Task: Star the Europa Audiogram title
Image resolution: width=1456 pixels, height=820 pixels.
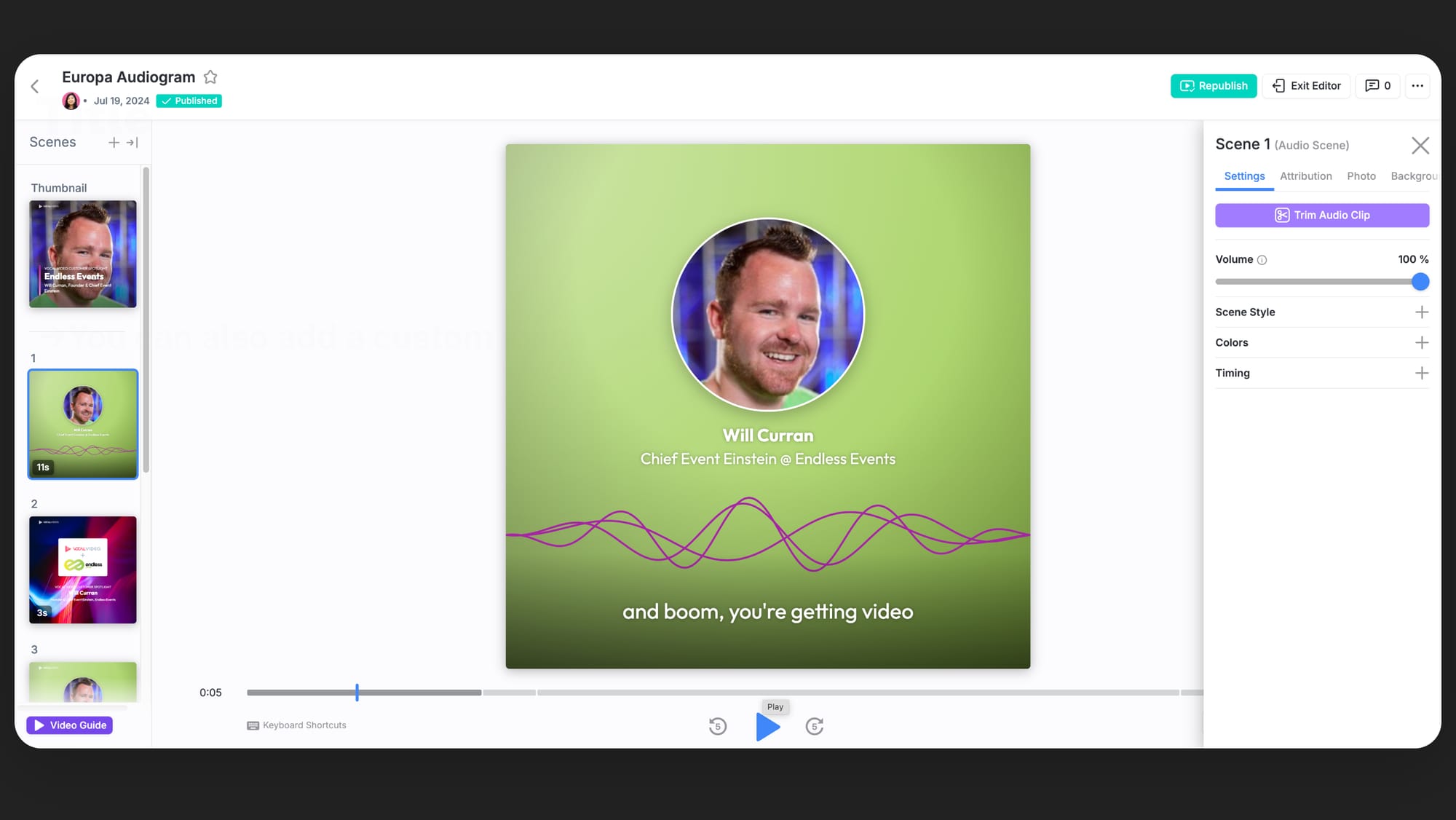Action: coord(210,76)
